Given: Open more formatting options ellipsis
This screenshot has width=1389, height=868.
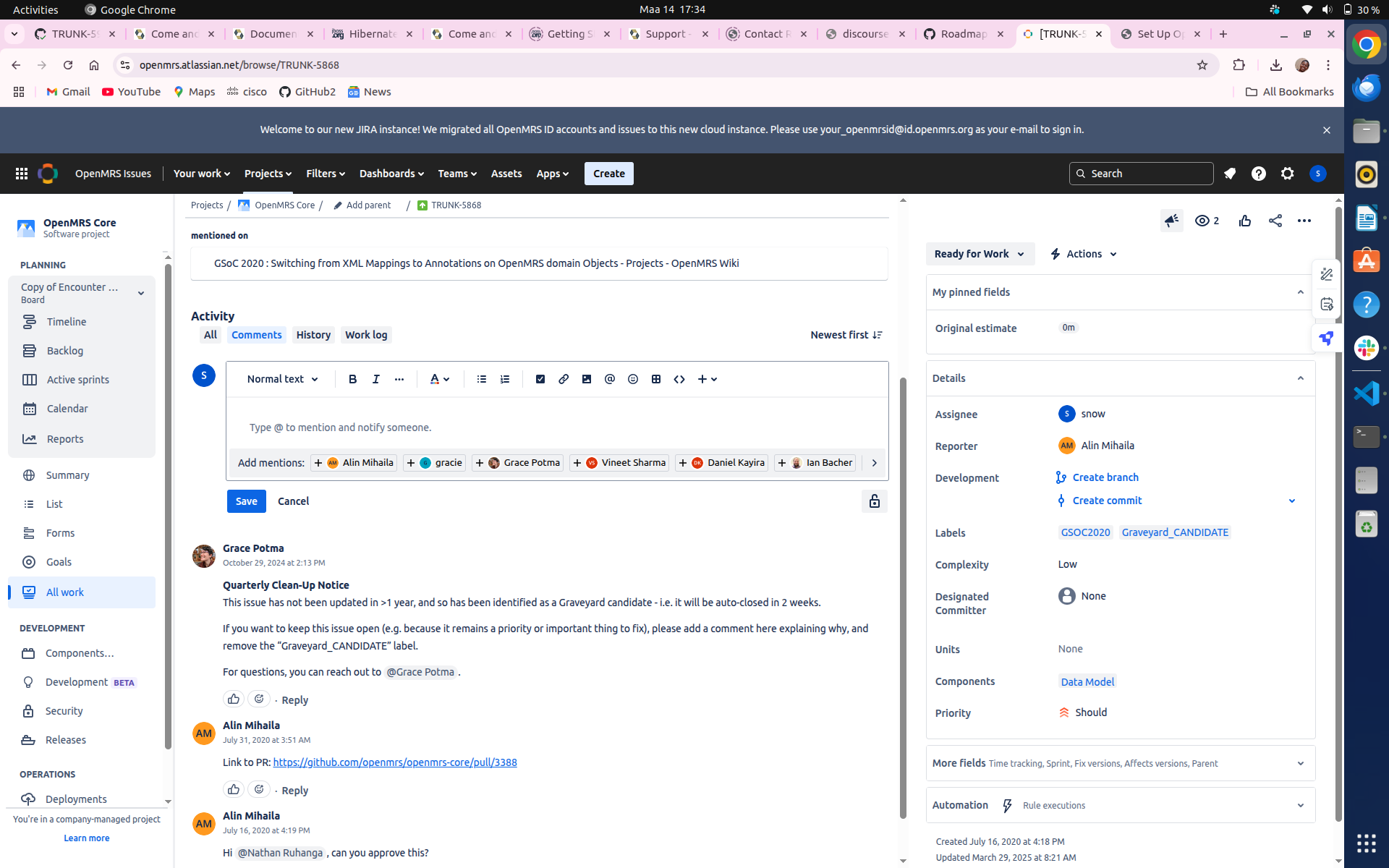Looking at the screenshot, I should point(399,379).
